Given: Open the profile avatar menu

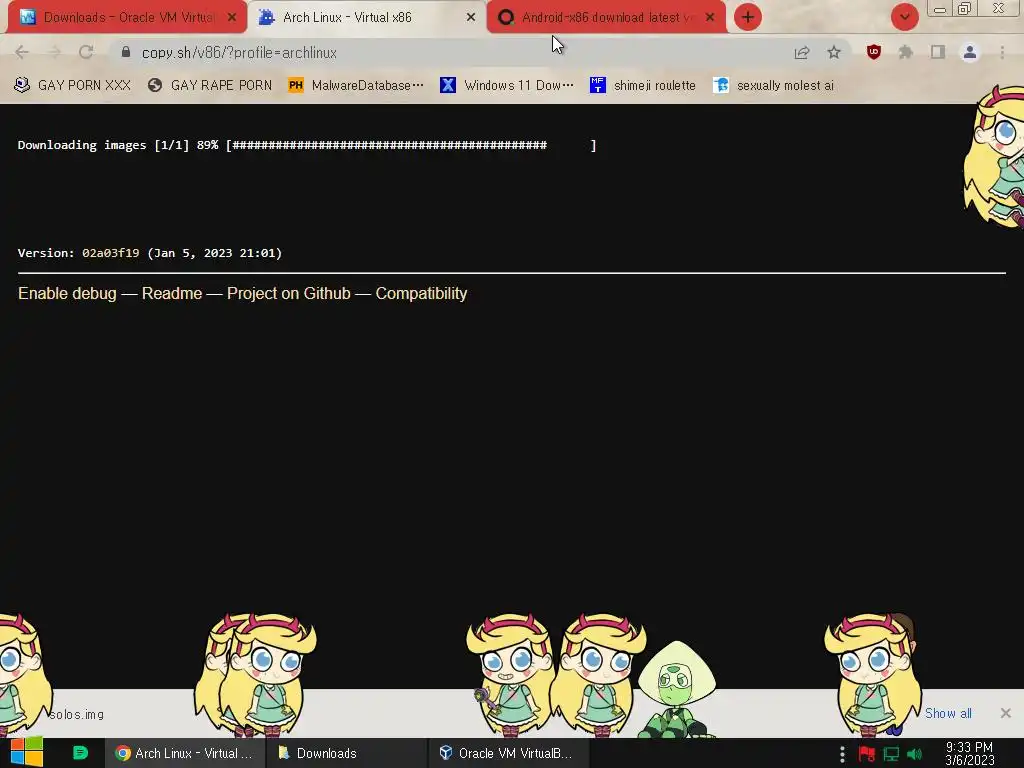Looking at the screenshot, I should coord(970,52).
